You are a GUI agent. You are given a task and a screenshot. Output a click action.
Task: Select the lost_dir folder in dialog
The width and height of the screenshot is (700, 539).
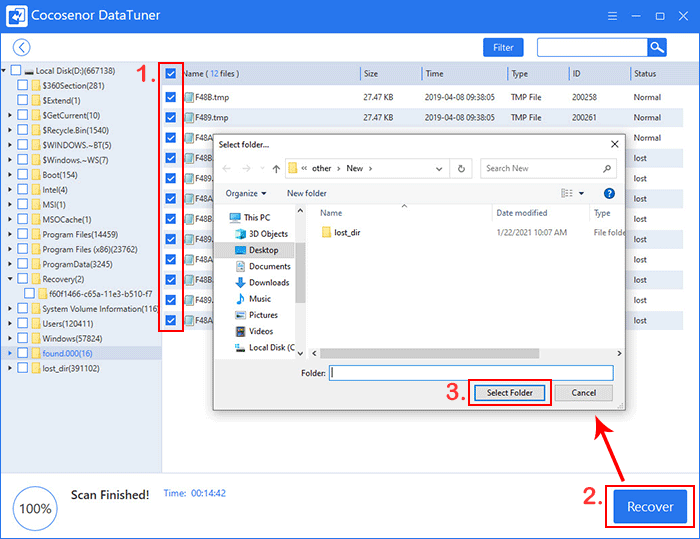click(x=341, y=233)
